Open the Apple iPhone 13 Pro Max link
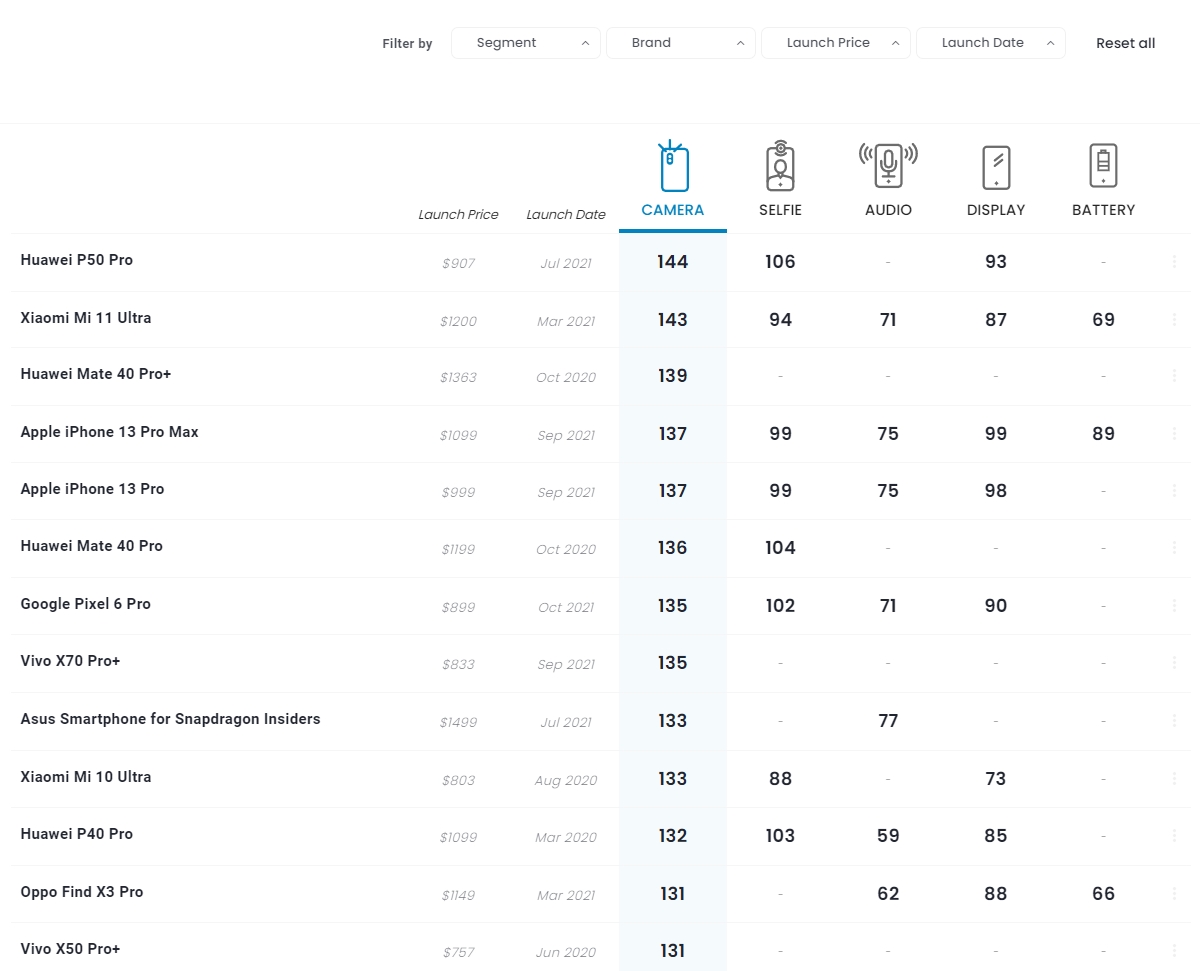 click(x=110, y=432)
